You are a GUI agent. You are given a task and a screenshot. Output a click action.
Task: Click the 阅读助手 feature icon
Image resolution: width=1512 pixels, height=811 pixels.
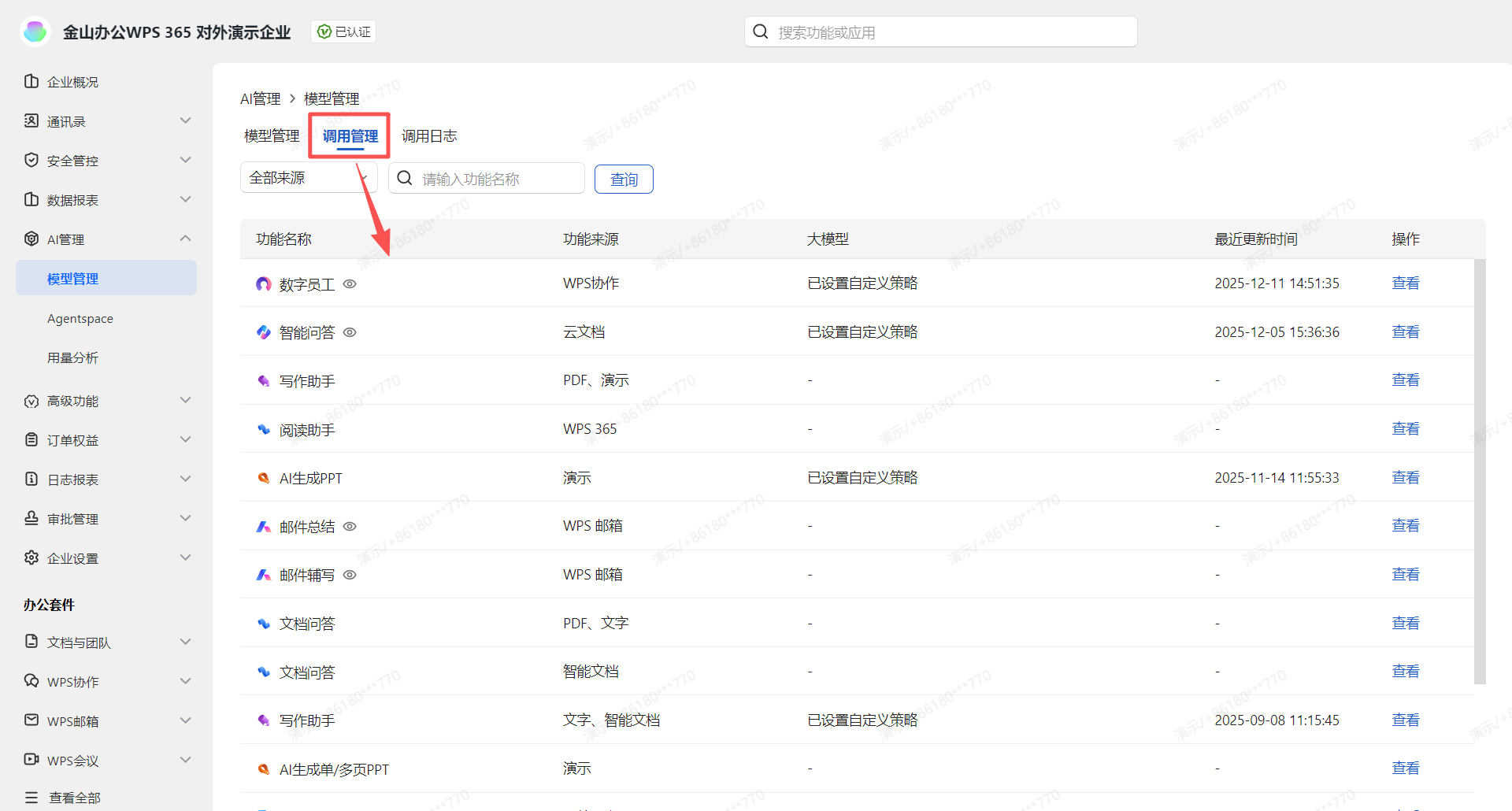(x=264, y=429)
